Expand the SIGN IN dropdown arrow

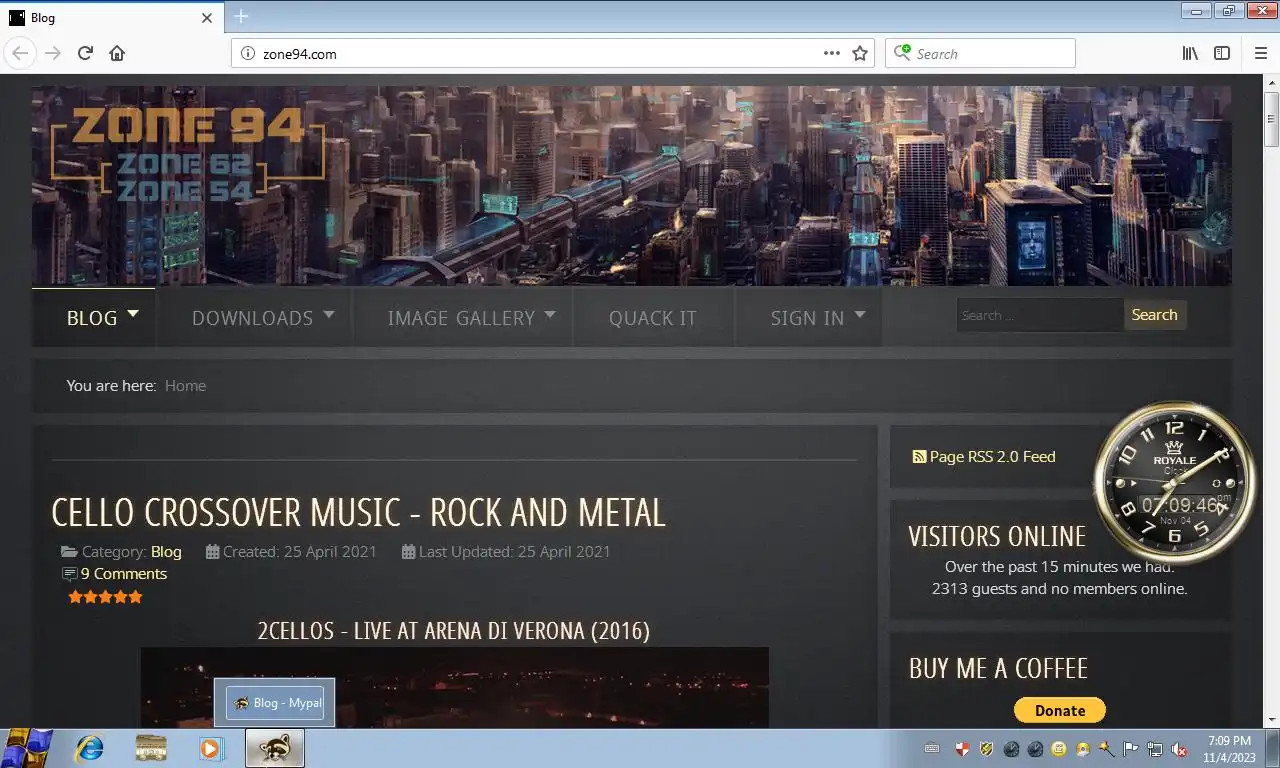click(x=860, y=314)
